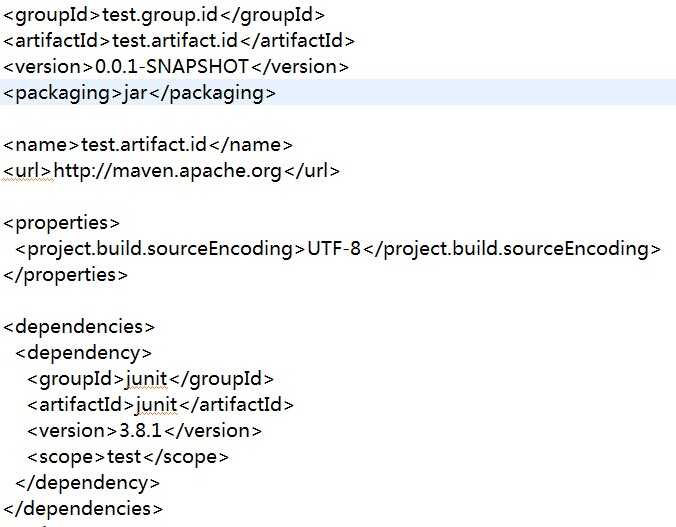
Task: Select the 0.0.1-SNAPSHOT version text
Action: (172, 67)
